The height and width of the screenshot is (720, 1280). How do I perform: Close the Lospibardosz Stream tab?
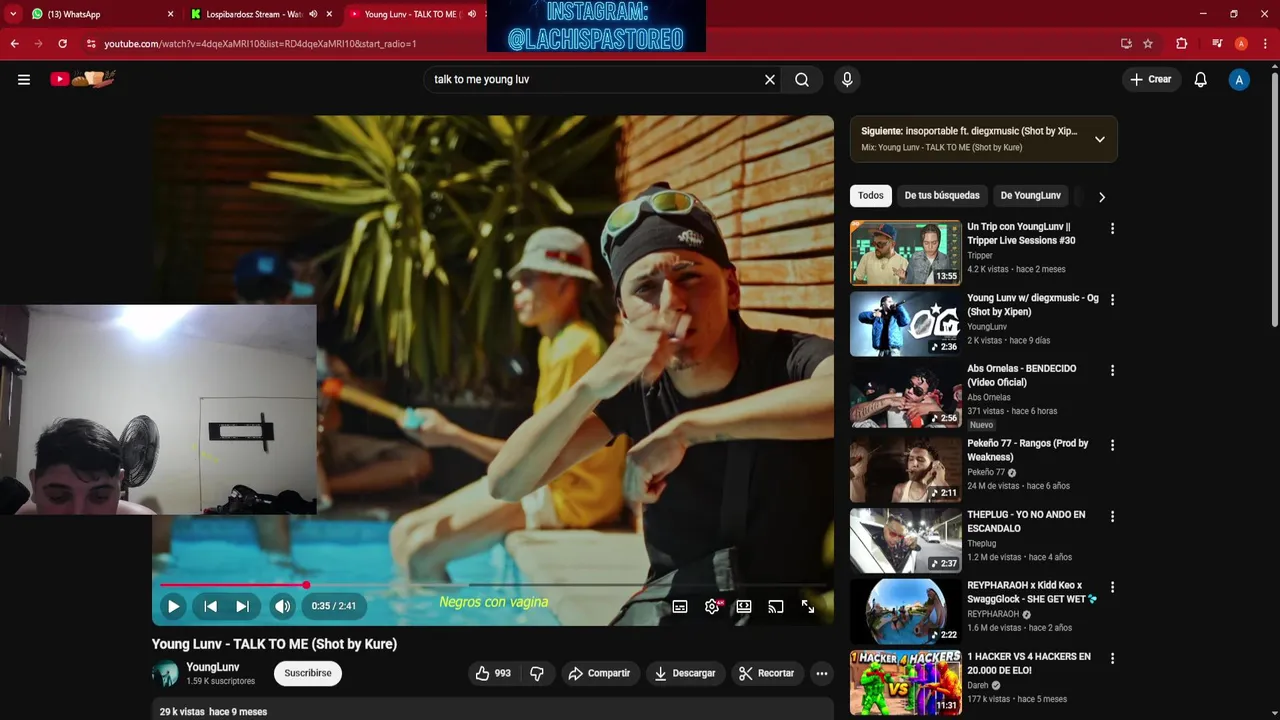tap(329, 14)
